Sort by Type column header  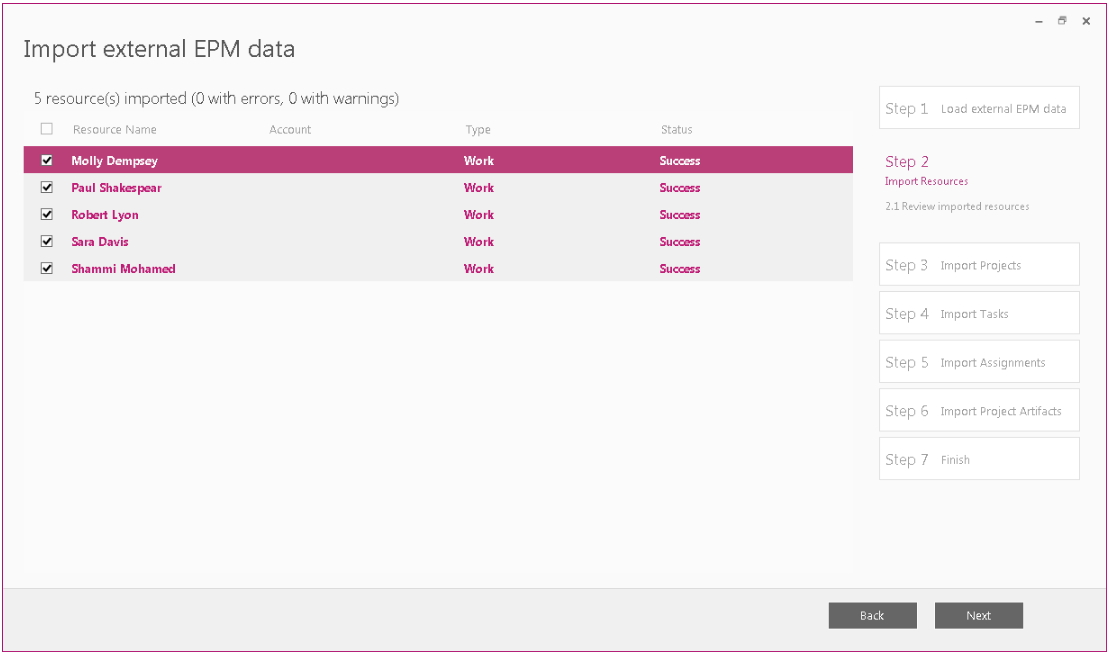click(x=478, y=129)
